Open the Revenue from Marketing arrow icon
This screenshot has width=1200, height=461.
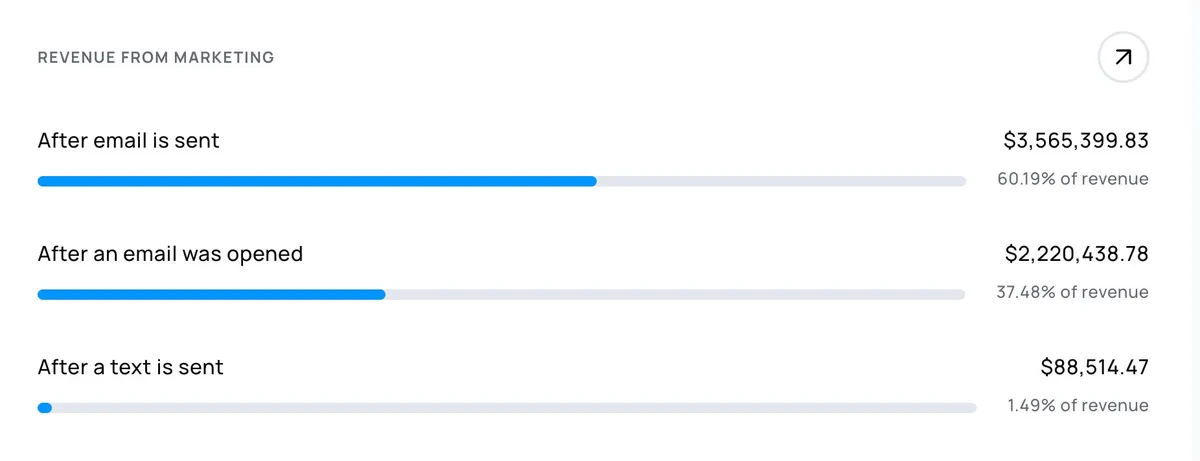[1123, 58]
